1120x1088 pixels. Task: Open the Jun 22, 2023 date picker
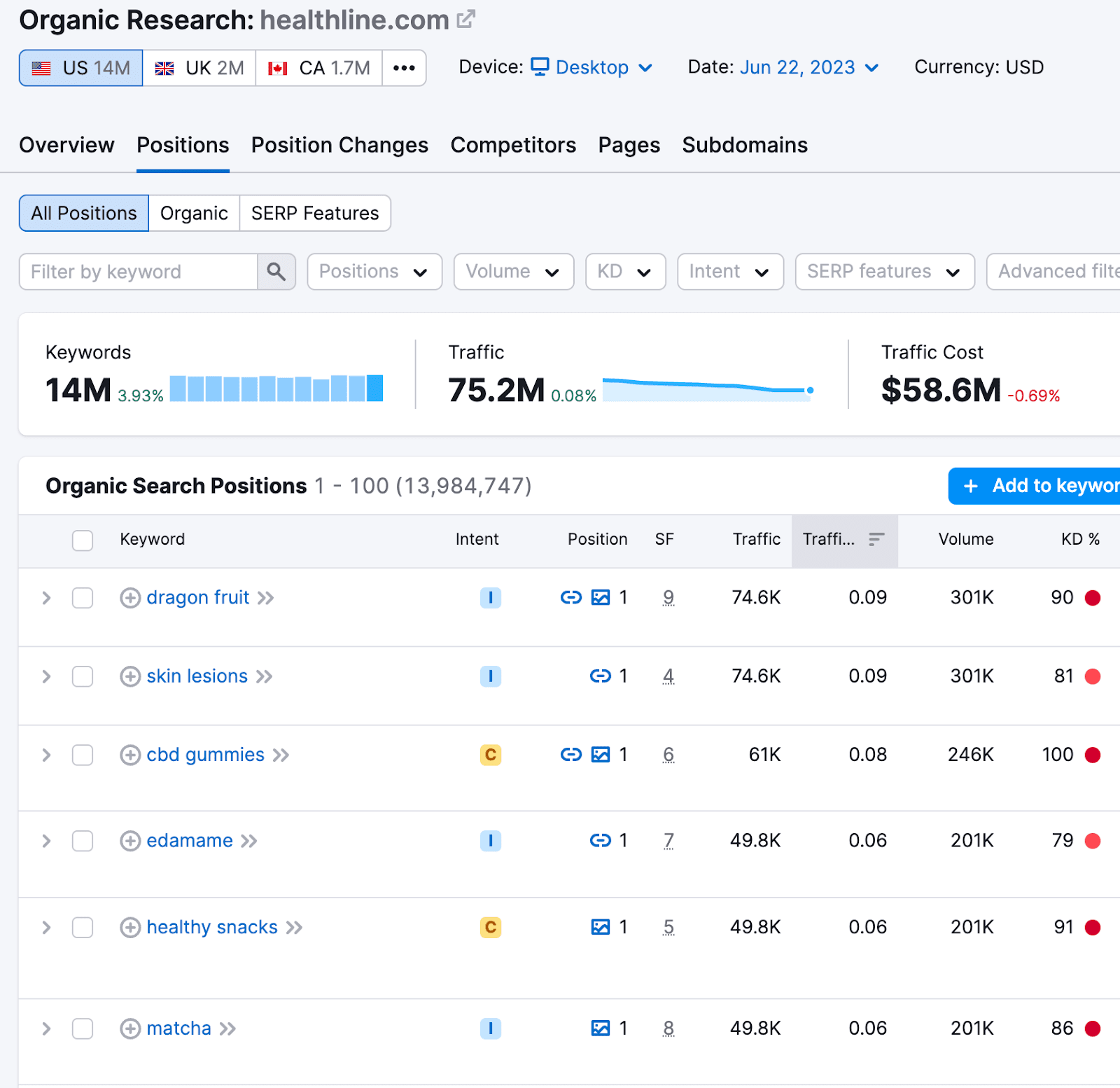[797, 67]
